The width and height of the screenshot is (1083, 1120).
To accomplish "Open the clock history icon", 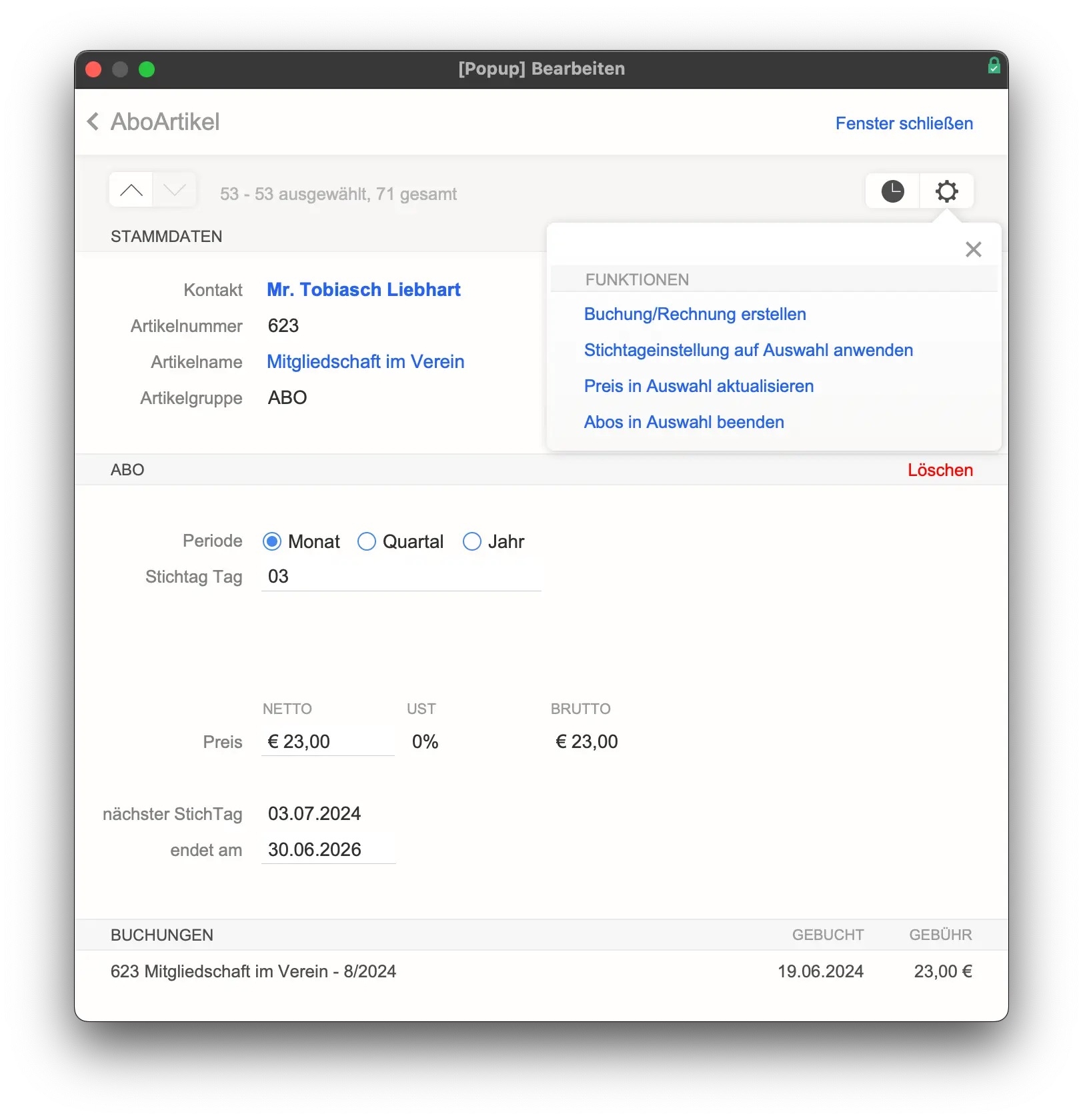I will coord(892,191).
